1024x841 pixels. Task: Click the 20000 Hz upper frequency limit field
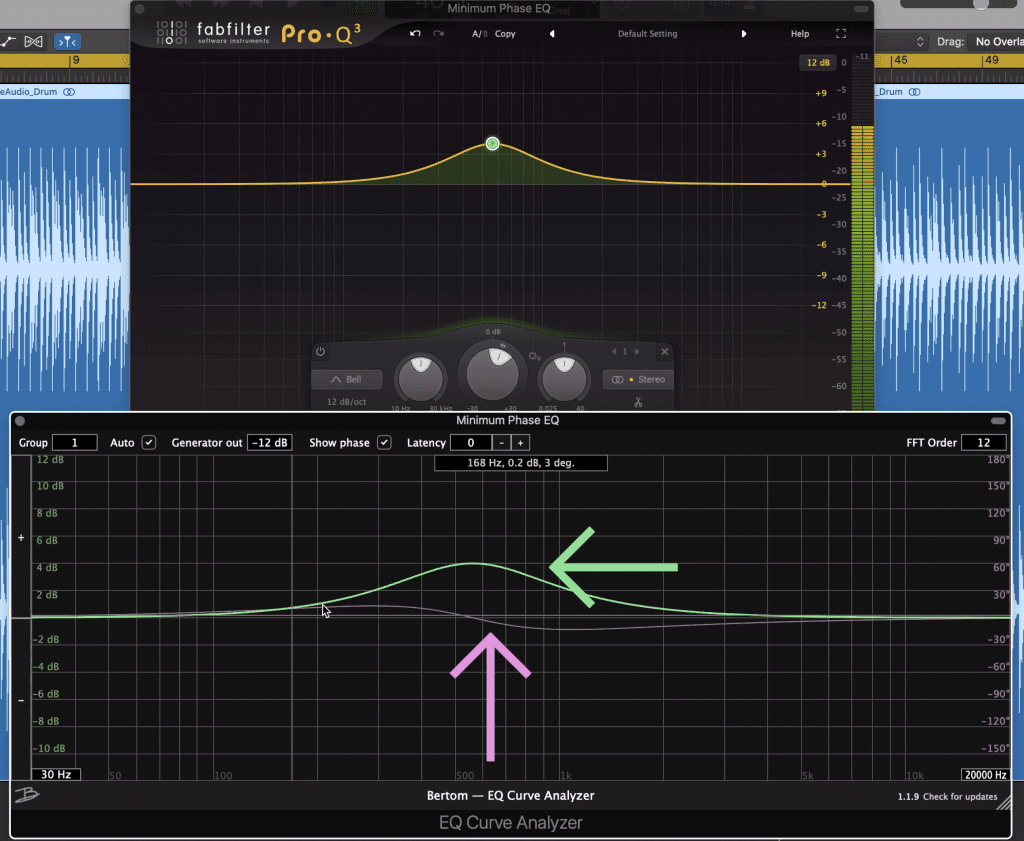pyautogui.click(x=985, y=774)
